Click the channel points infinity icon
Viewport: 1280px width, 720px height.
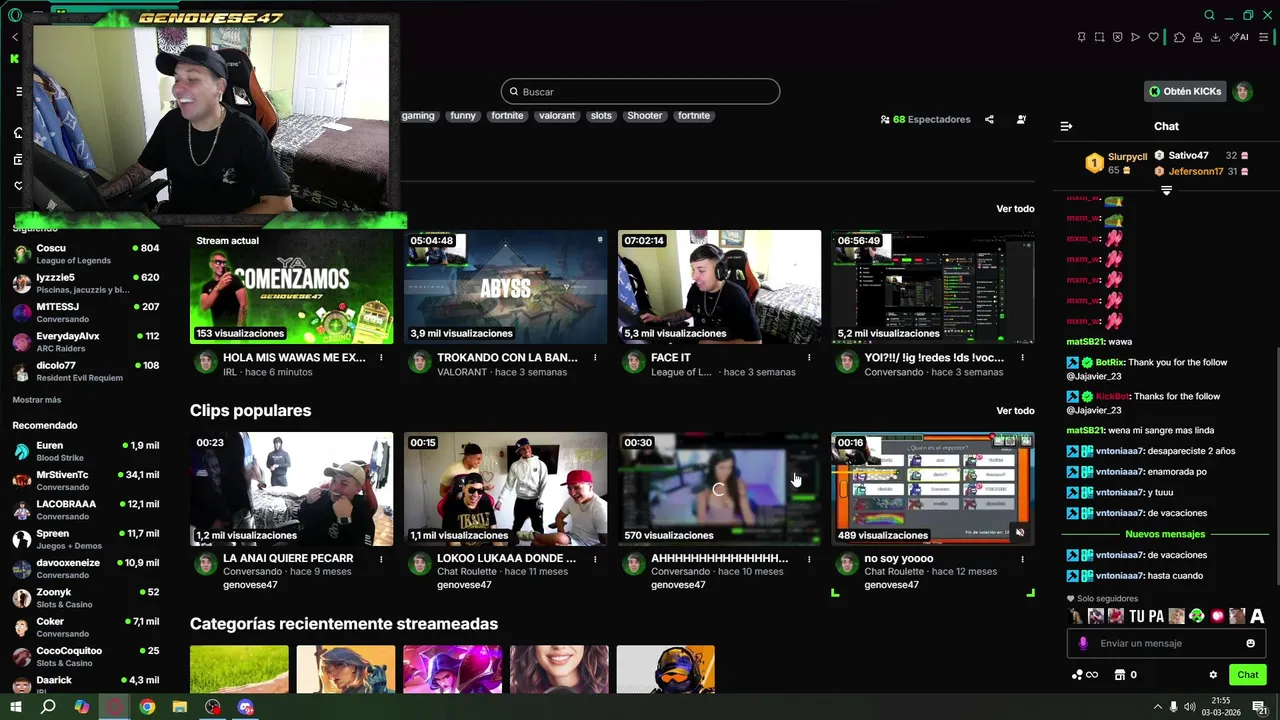tap(1085, 675)
